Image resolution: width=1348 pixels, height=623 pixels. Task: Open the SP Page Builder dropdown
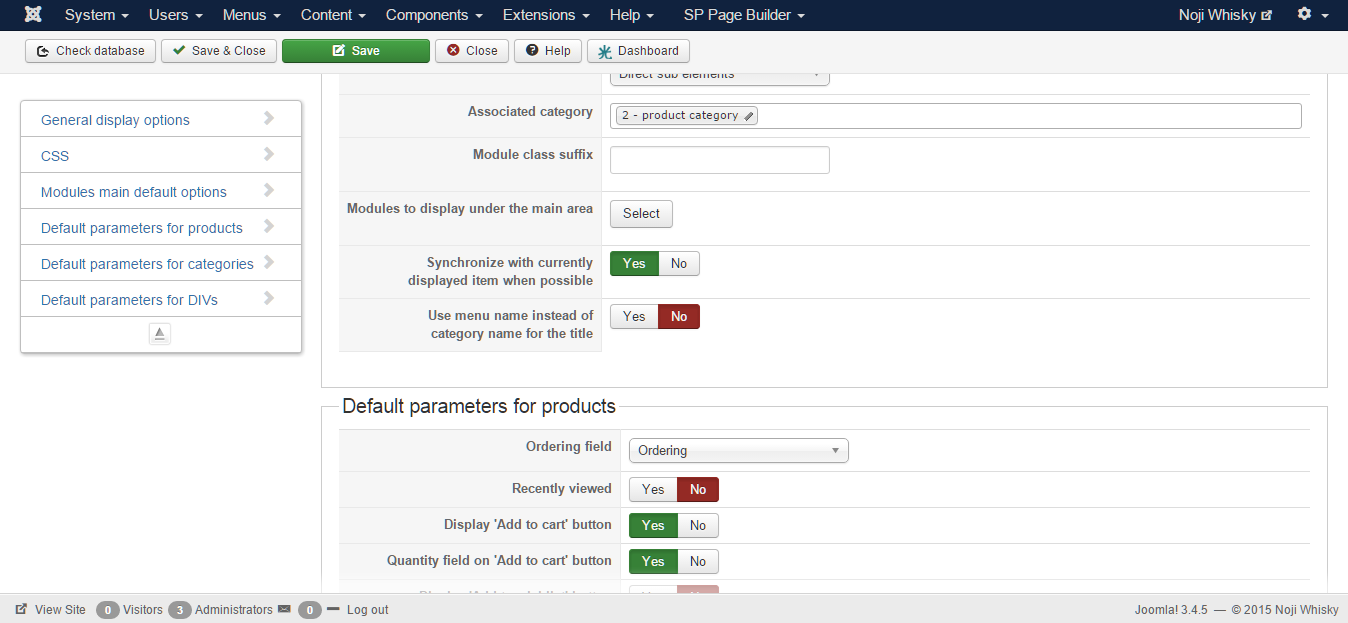click(x=744, y=15)
